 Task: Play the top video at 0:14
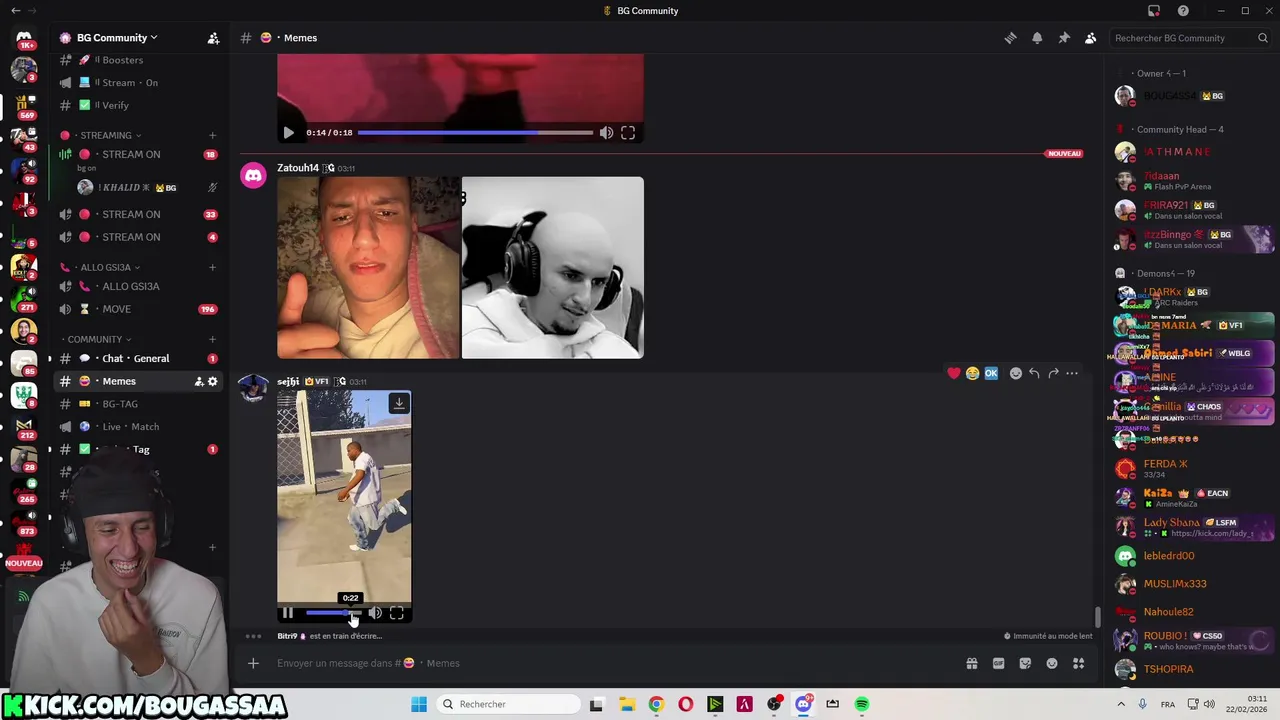pos(289,132)
